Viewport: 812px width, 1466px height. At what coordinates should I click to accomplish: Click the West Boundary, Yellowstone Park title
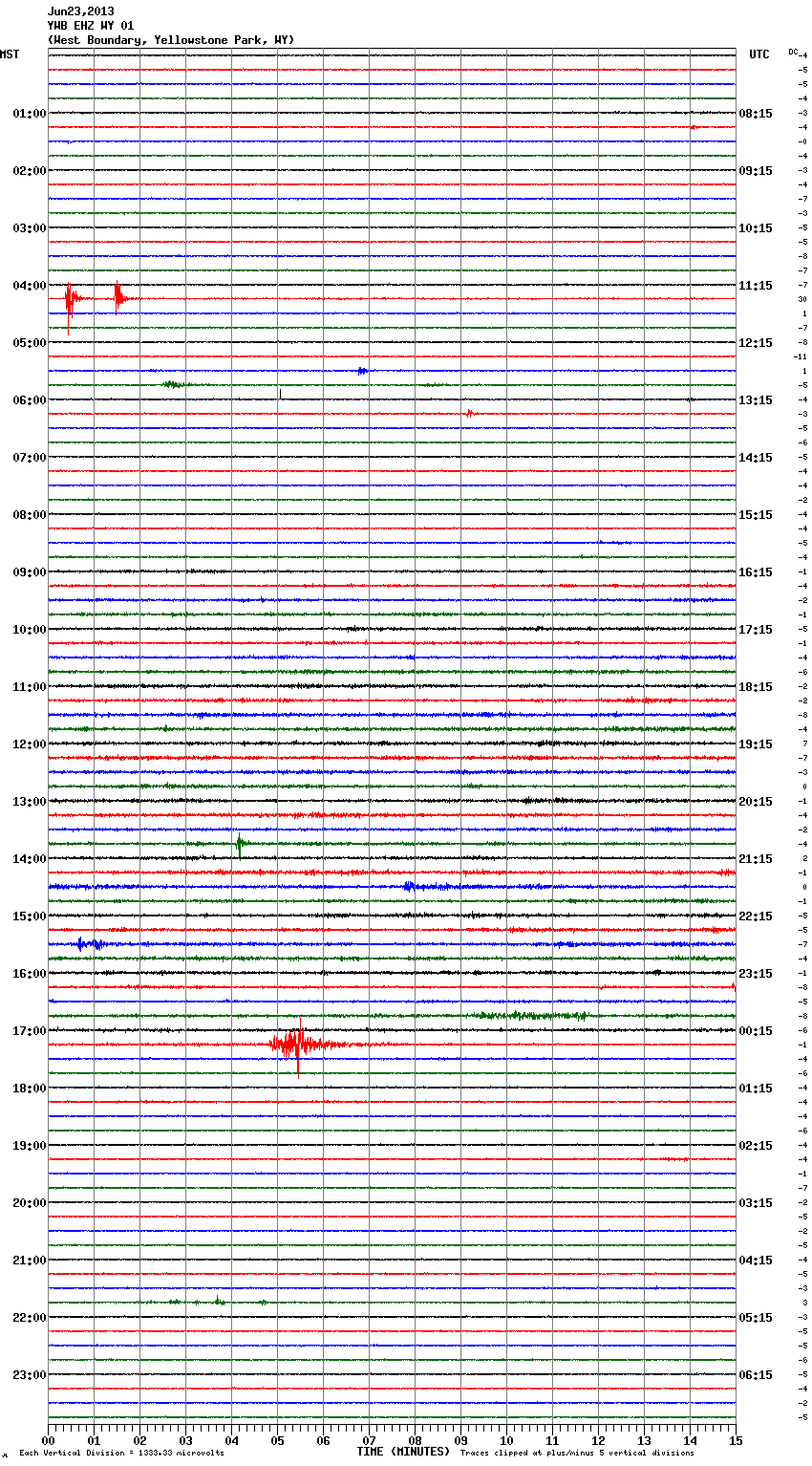(171, 40)
